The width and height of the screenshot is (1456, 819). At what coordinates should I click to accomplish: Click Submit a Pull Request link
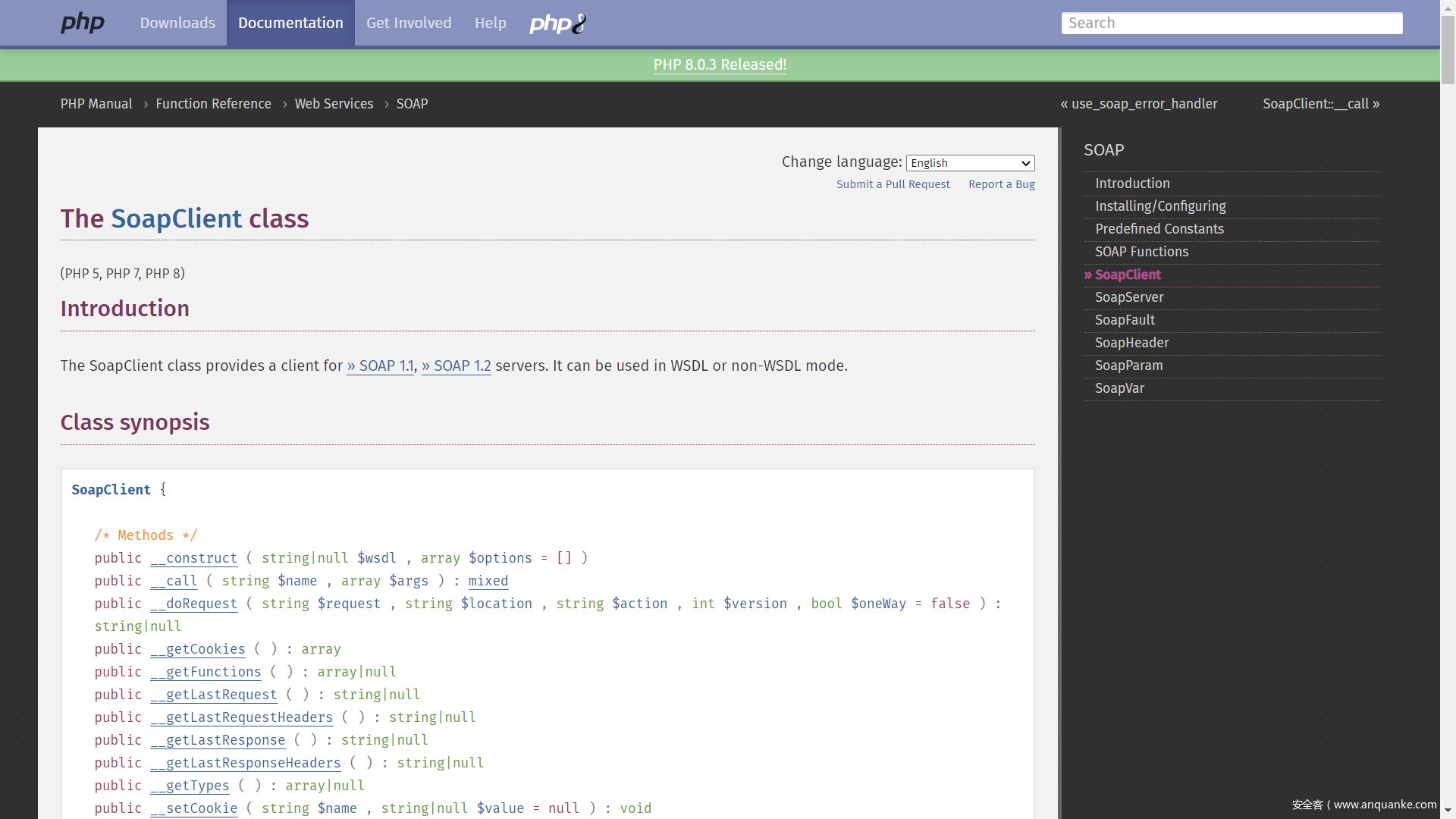[893, 184]
